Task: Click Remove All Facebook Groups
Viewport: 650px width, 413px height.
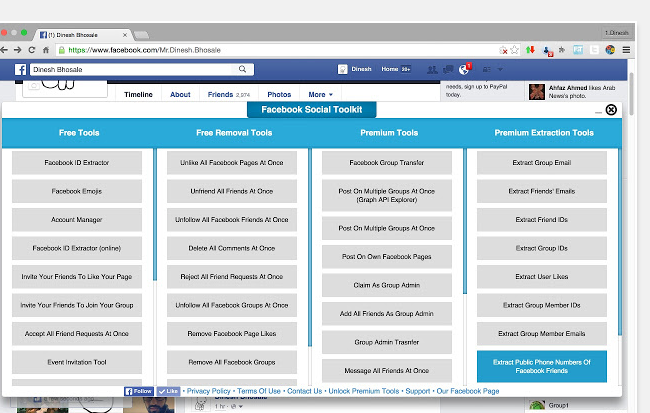Action: 232,362
